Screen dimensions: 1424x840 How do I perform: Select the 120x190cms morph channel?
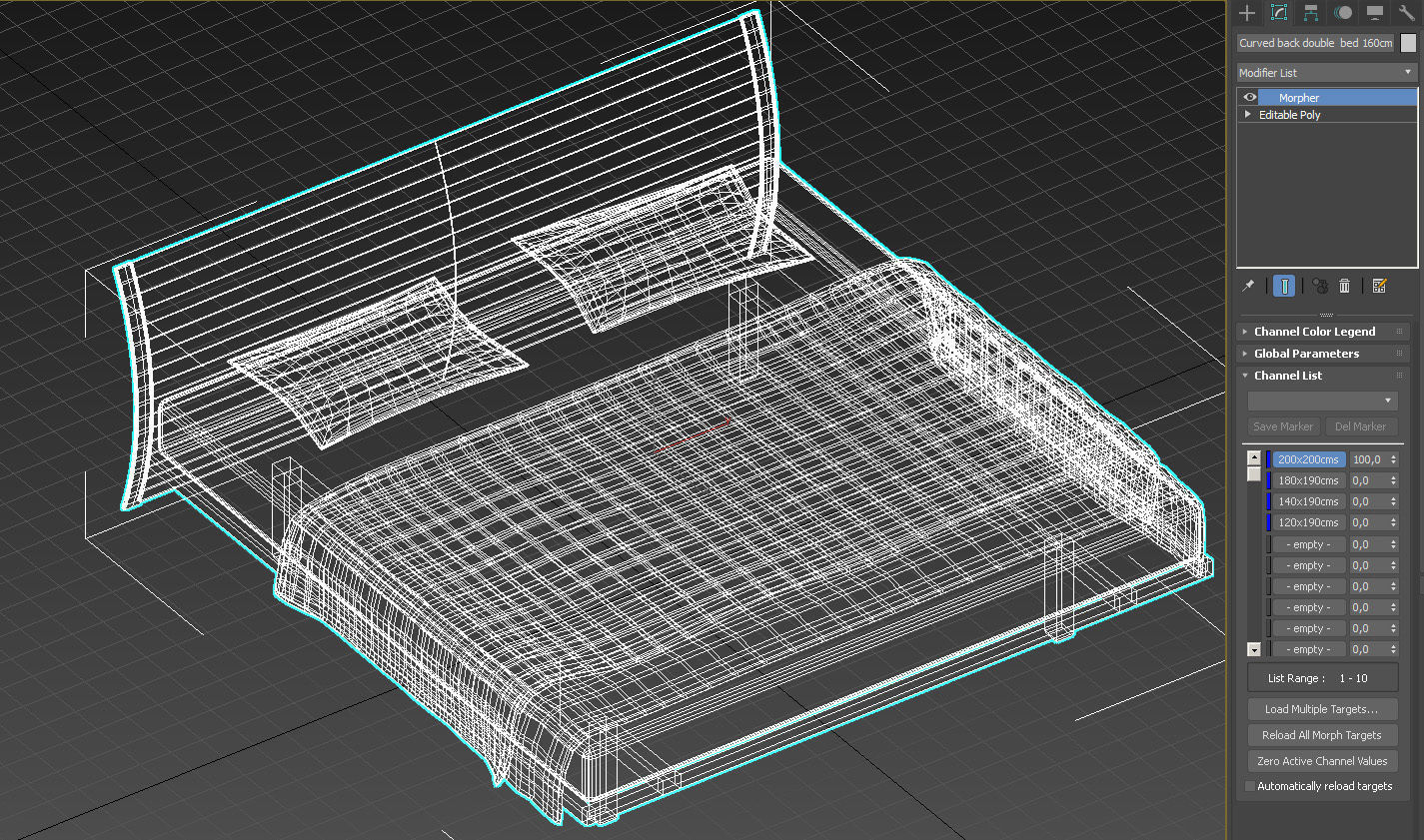tap(1308, 522)
